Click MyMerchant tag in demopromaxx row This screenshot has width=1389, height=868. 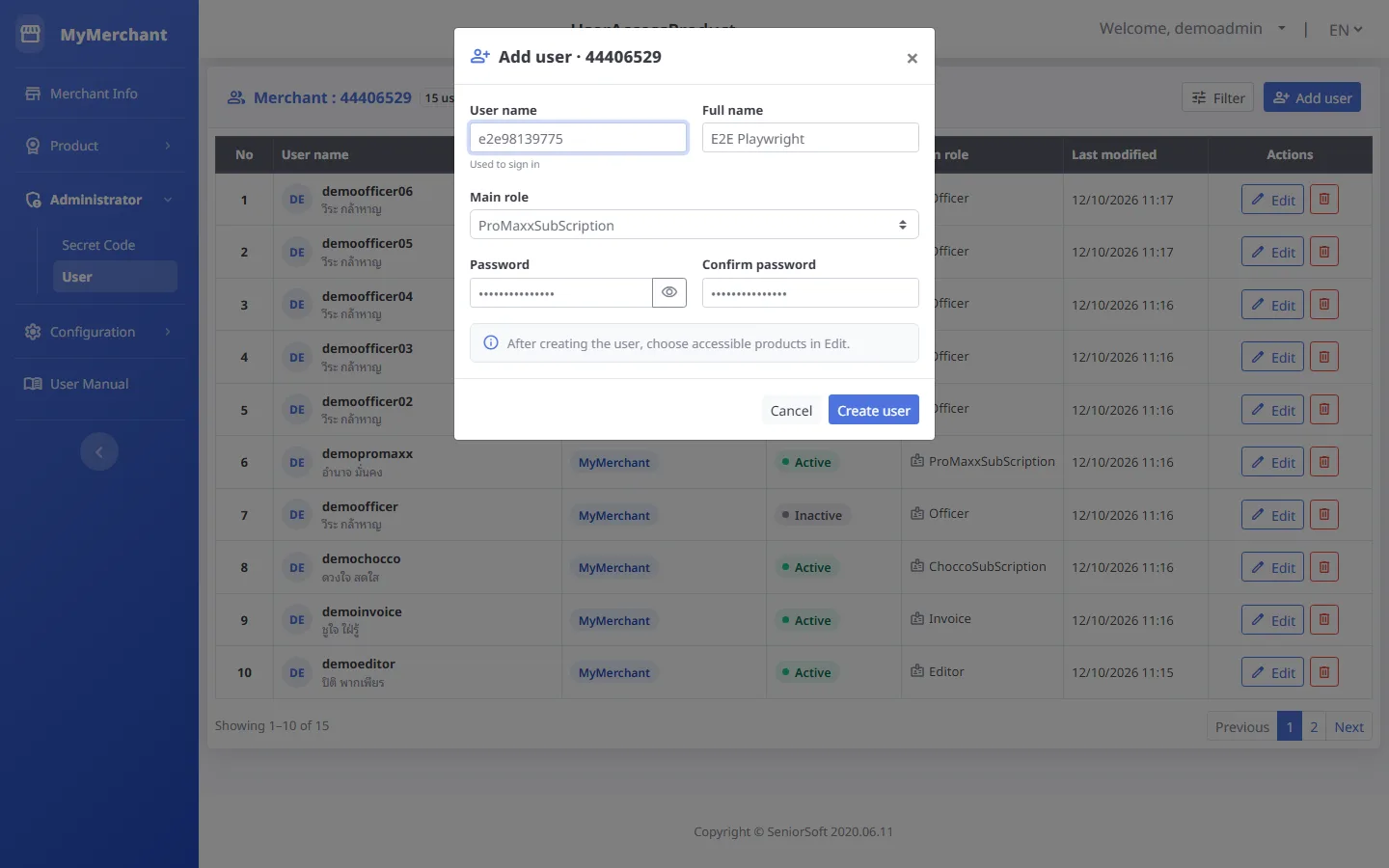click(614, 462)
